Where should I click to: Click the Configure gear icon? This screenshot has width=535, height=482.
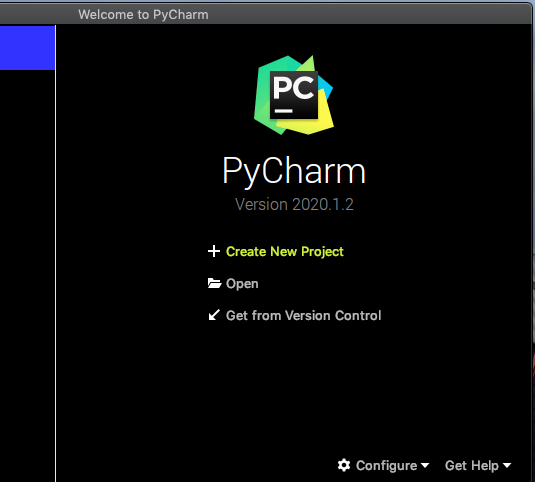point(344,465)
